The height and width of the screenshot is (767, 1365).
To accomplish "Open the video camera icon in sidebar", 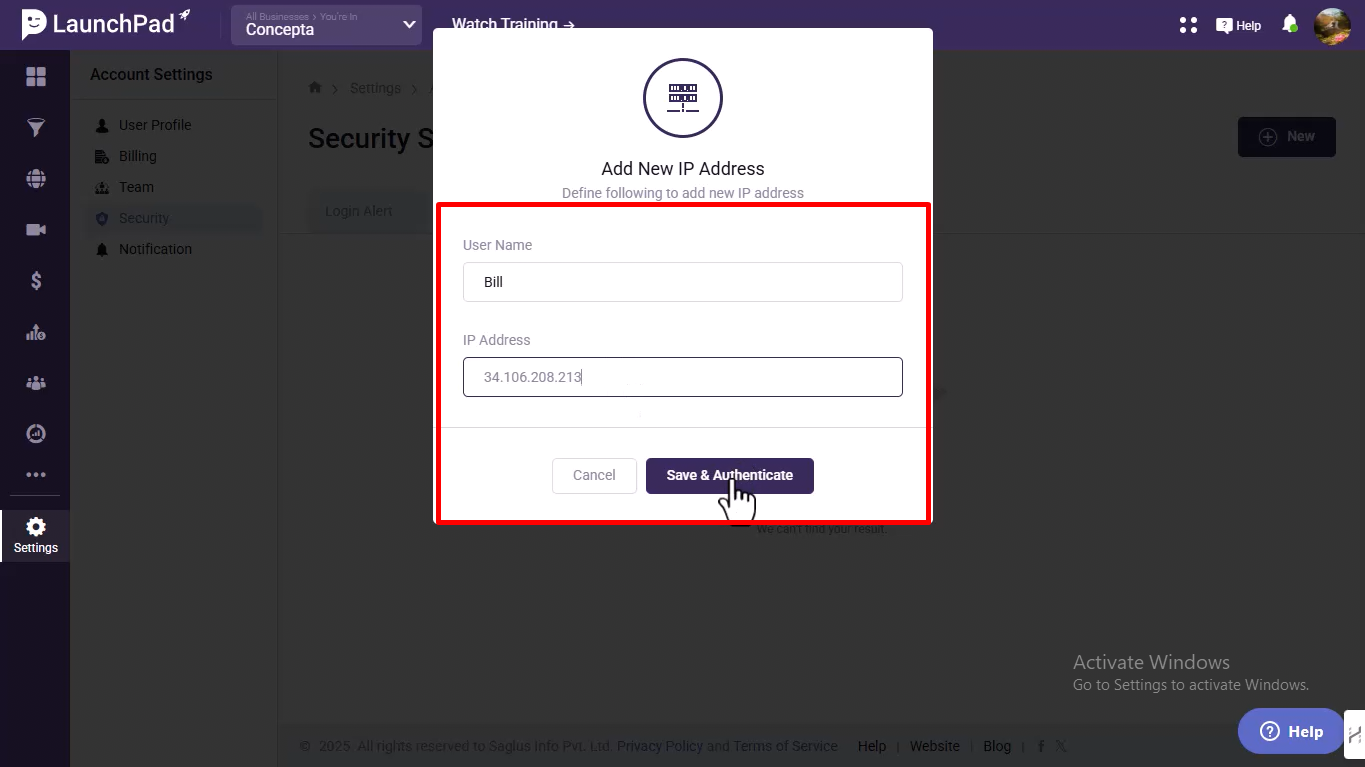I will click(x=36, y=230).
